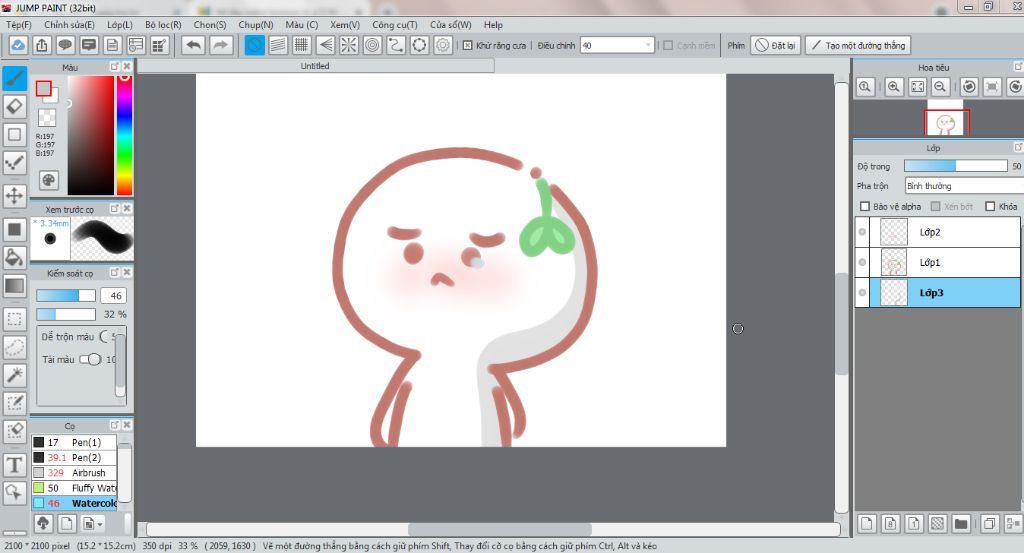Viewport: 1024px width, 553px height.
Task: Open the Chỉnh sửa(E) menu
Action: (69, 25)
